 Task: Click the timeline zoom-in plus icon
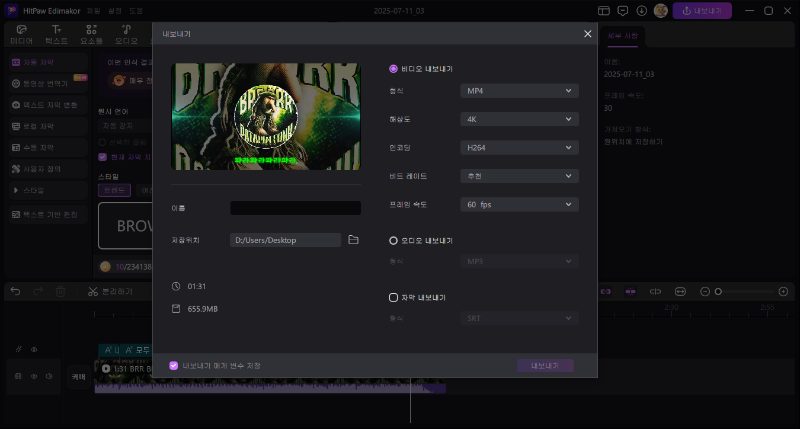pyautogui.click(x=783, y=291)
